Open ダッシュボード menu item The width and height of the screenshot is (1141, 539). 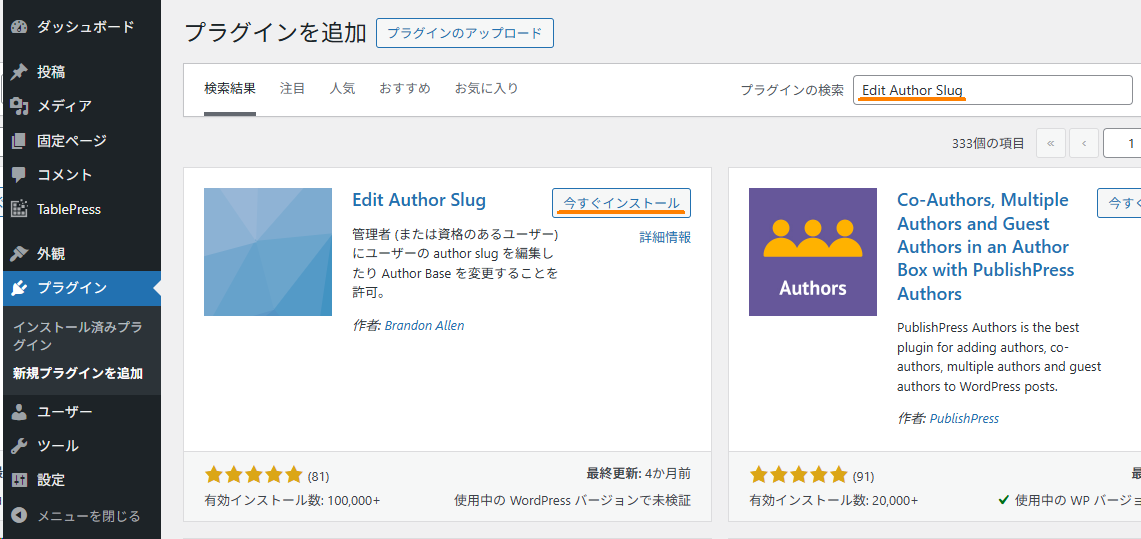point(86,27)
